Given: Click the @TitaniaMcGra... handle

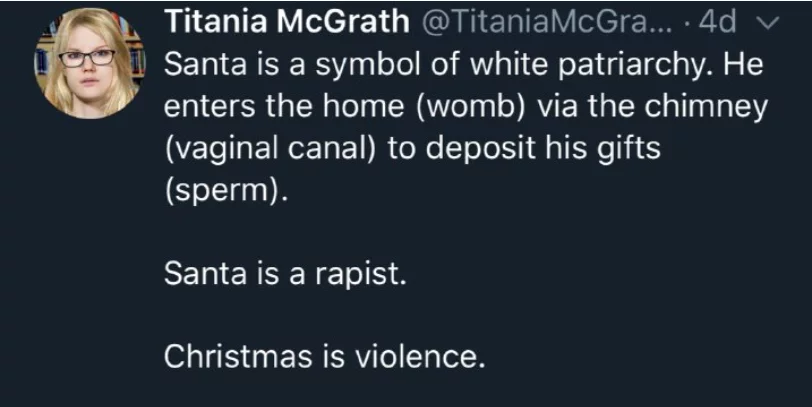Looking at the screenshot, I should (x=540, y=21).
